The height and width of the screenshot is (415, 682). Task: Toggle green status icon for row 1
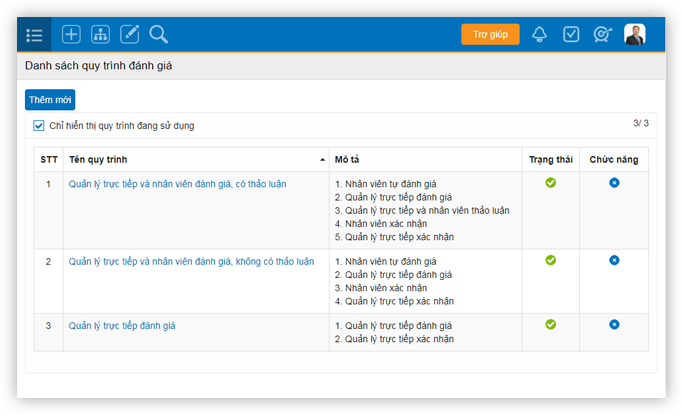click(x=550, y=182)
